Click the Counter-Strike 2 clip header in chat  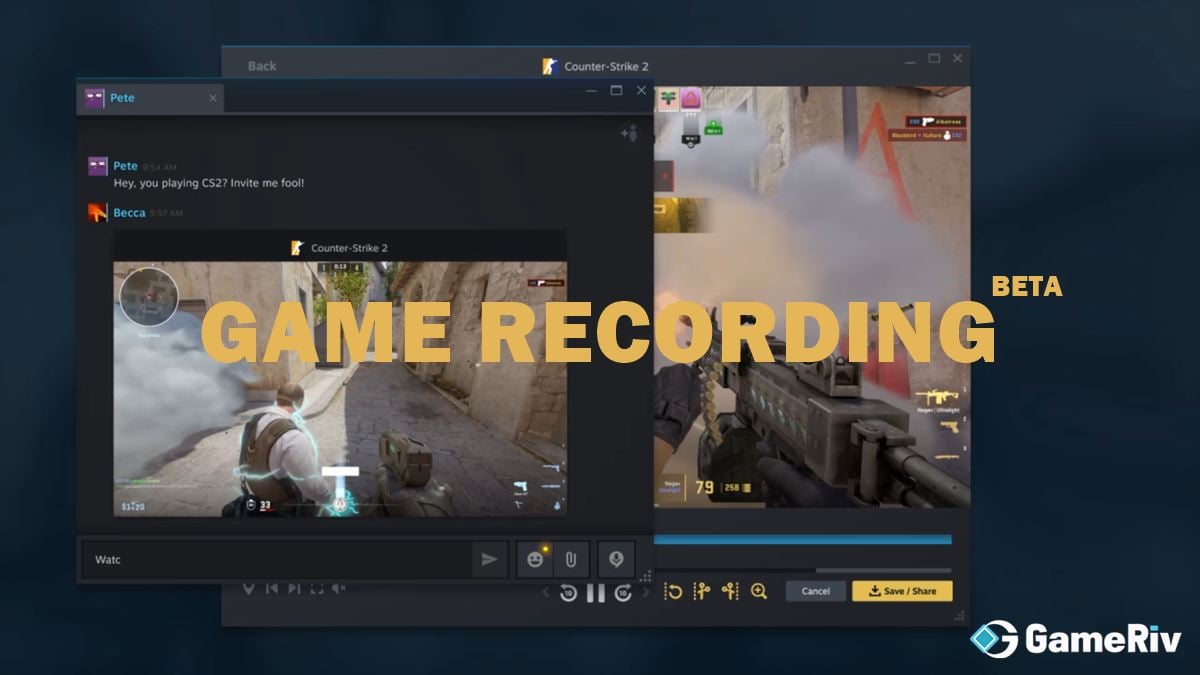pyautogui.click(x=340, y=247)
